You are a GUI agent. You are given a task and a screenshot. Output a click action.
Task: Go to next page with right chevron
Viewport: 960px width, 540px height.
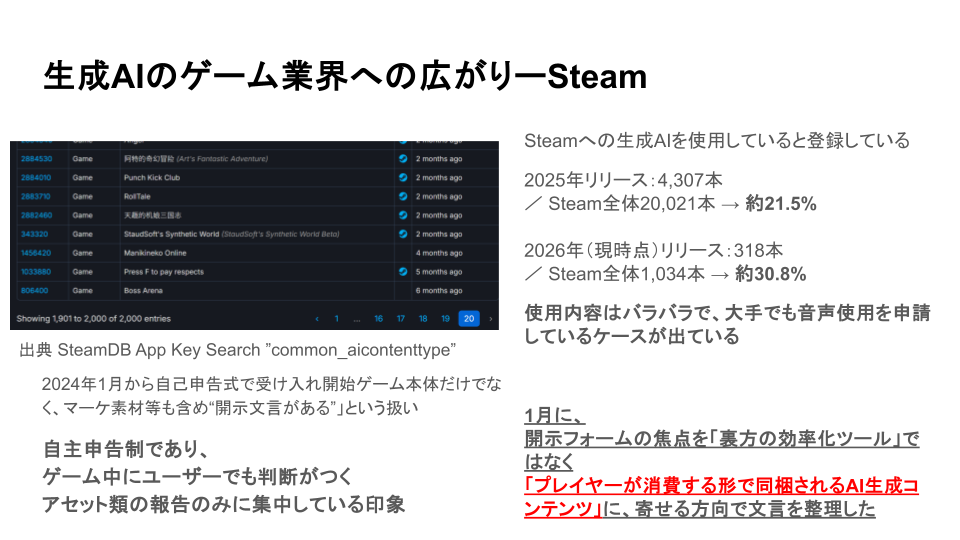point(490,319)
